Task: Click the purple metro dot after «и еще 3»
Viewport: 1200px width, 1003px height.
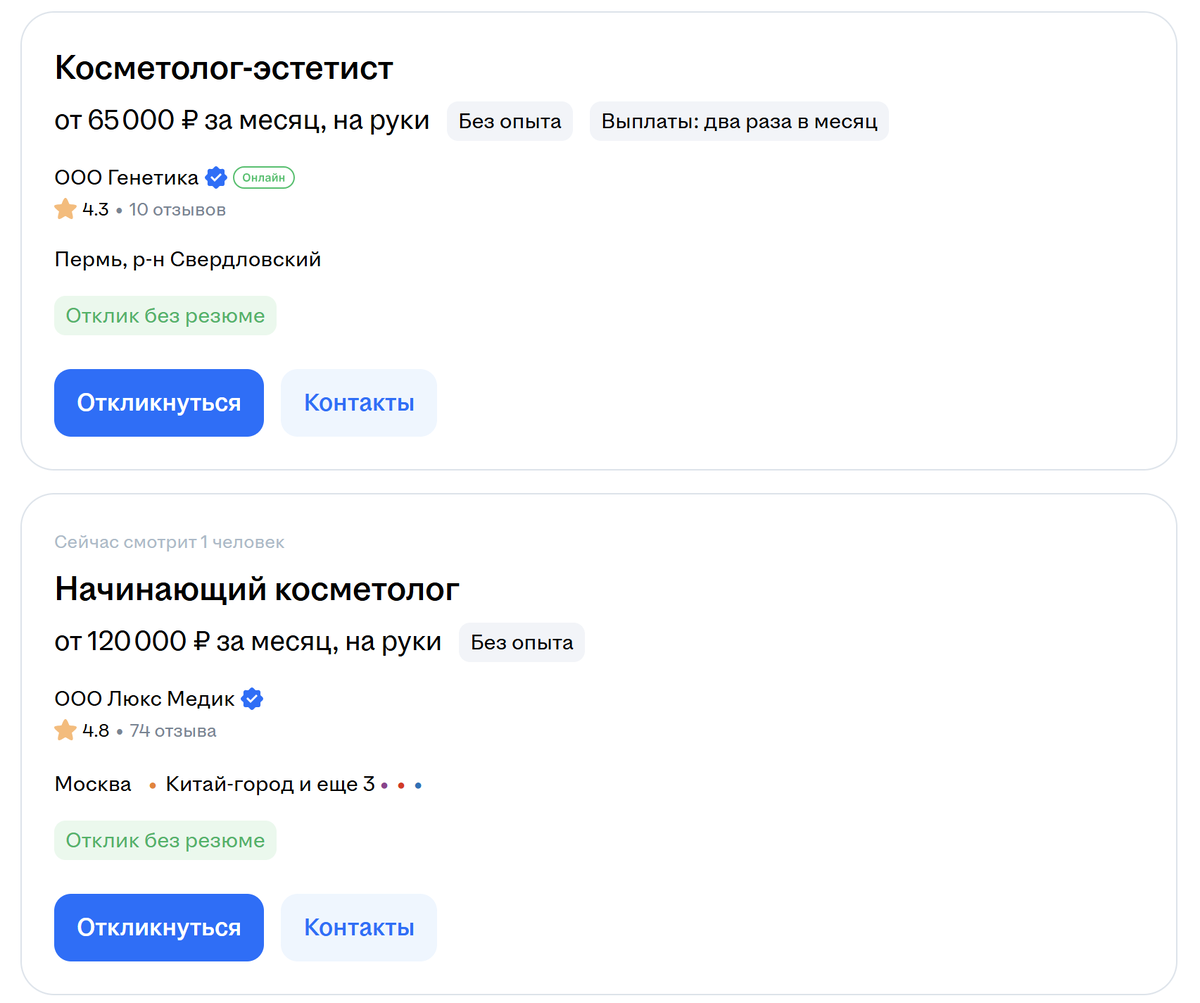Action: [x=383, y=784]
